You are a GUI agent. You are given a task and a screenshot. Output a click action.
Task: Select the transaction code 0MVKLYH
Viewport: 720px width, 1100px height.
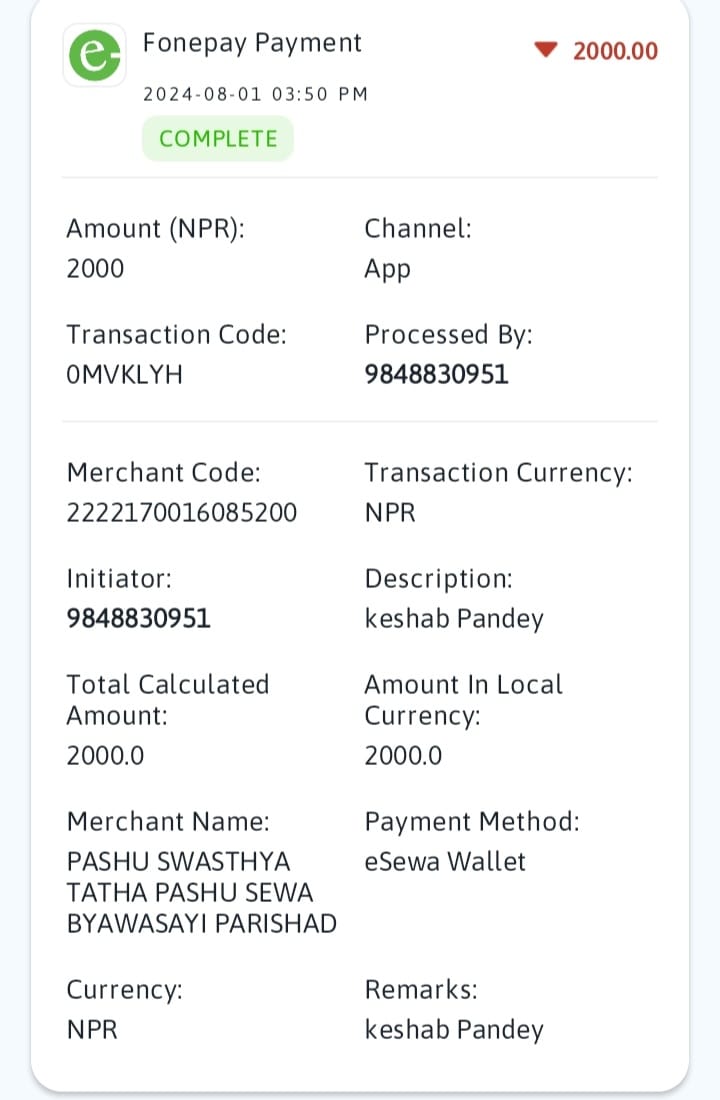pos(124,375)
